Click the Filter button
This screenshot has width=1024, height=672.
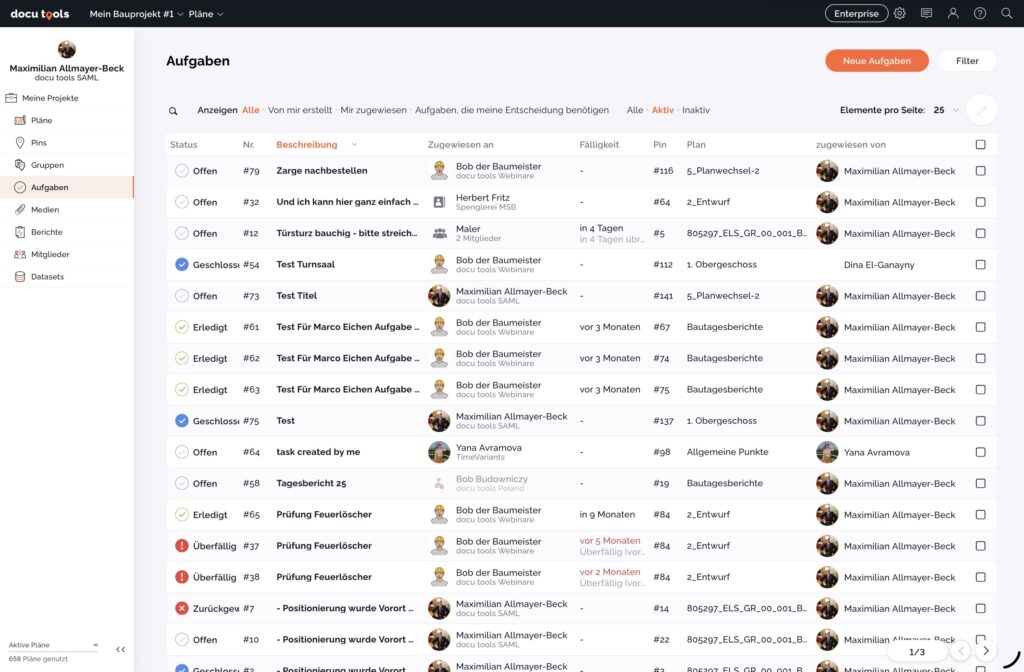coord(967,61)
